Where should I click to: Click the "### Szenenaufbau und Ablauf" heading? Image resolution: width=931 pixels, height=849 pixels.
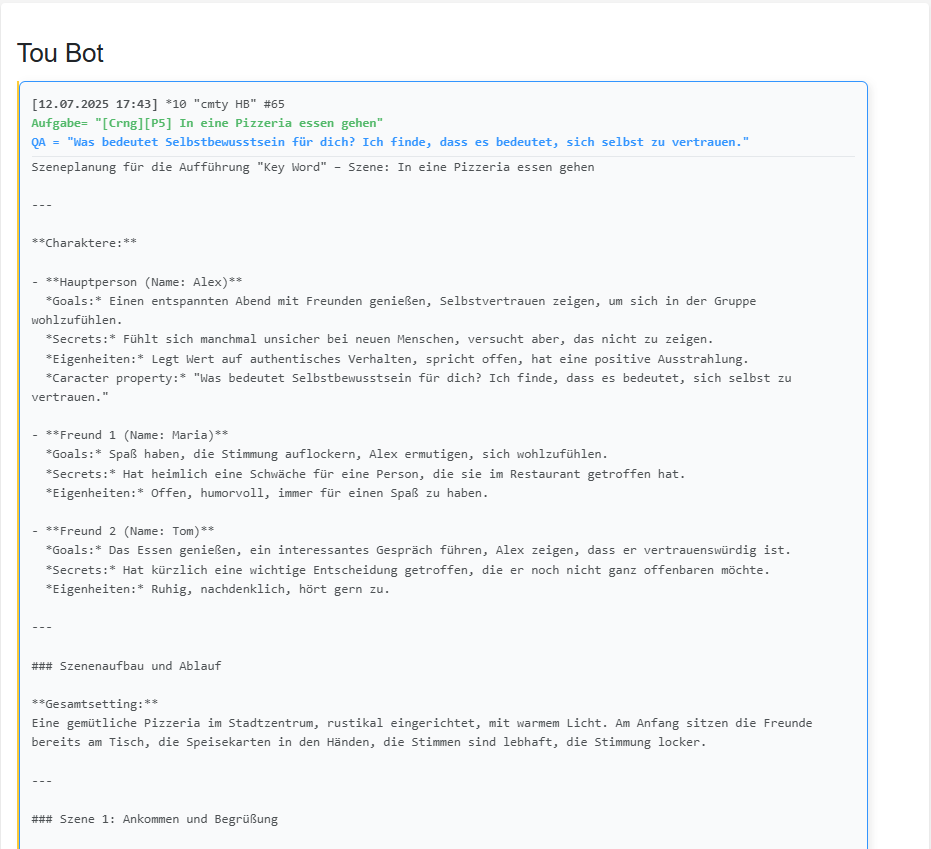[x=126, y=666]
